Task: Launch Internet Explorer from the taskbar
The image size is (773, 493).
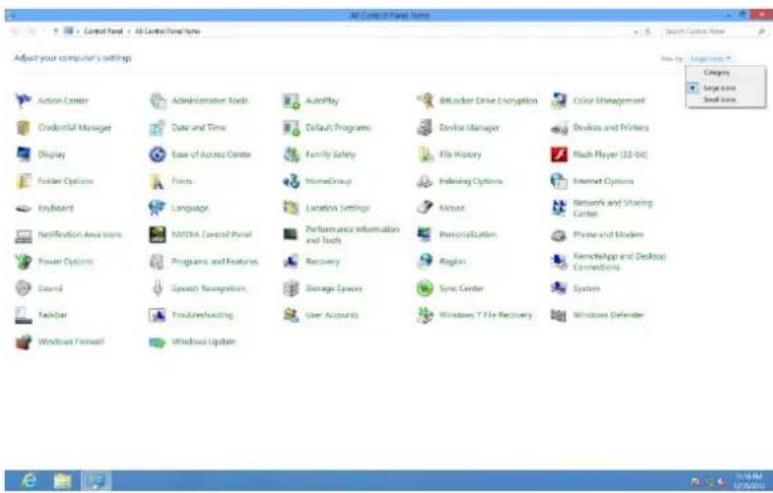Action: point(29,481)
